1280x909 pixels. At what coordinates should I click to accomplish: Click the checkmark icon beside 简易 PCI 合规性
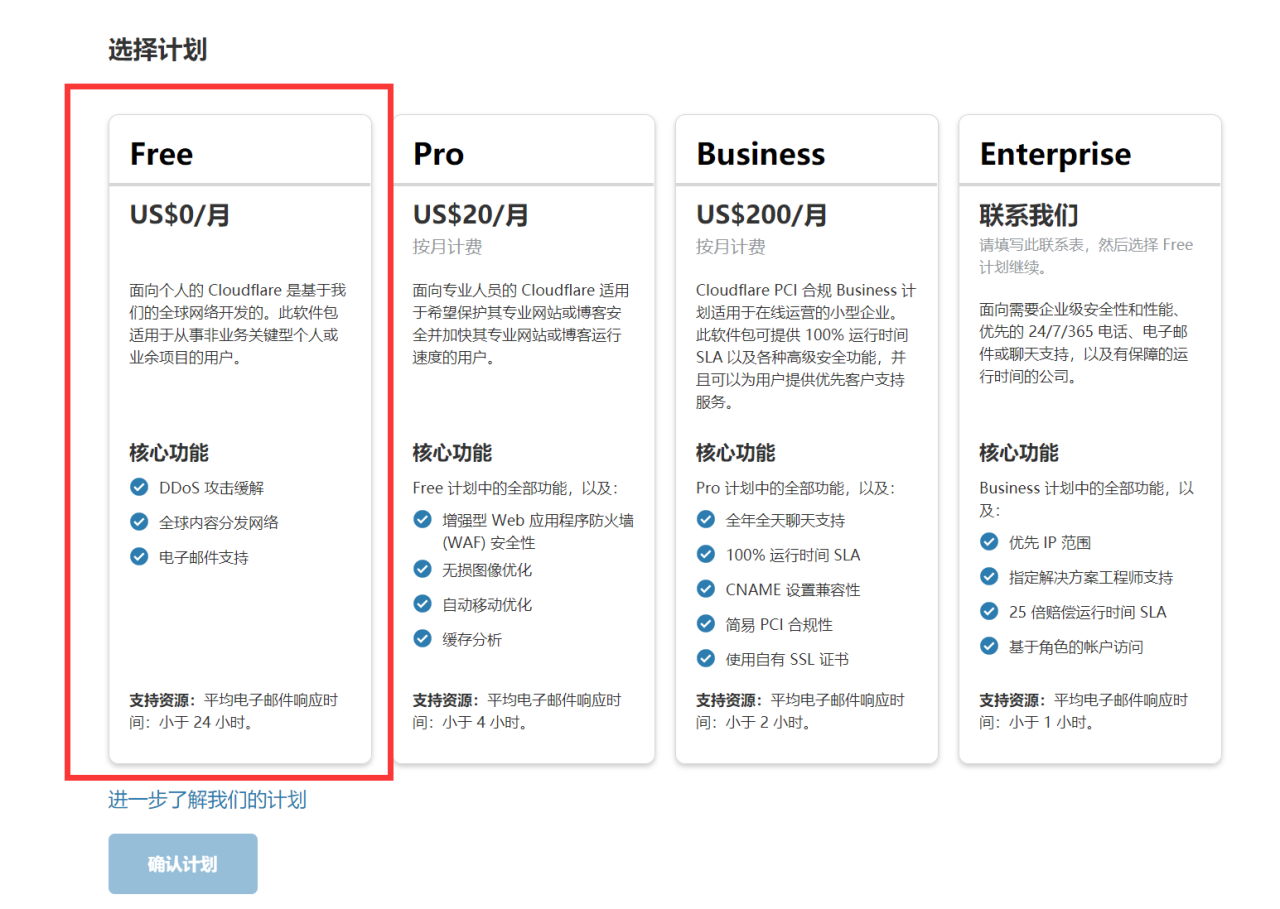click(x=706, y=624)
